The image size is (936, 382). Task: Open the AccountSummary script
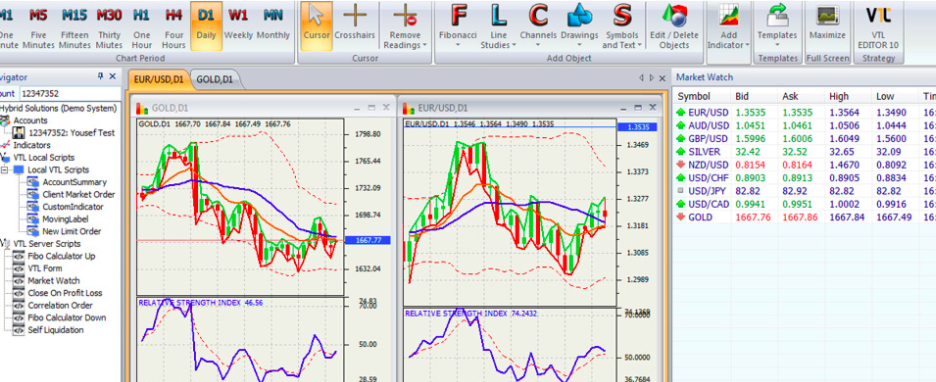tap(75, 182)
